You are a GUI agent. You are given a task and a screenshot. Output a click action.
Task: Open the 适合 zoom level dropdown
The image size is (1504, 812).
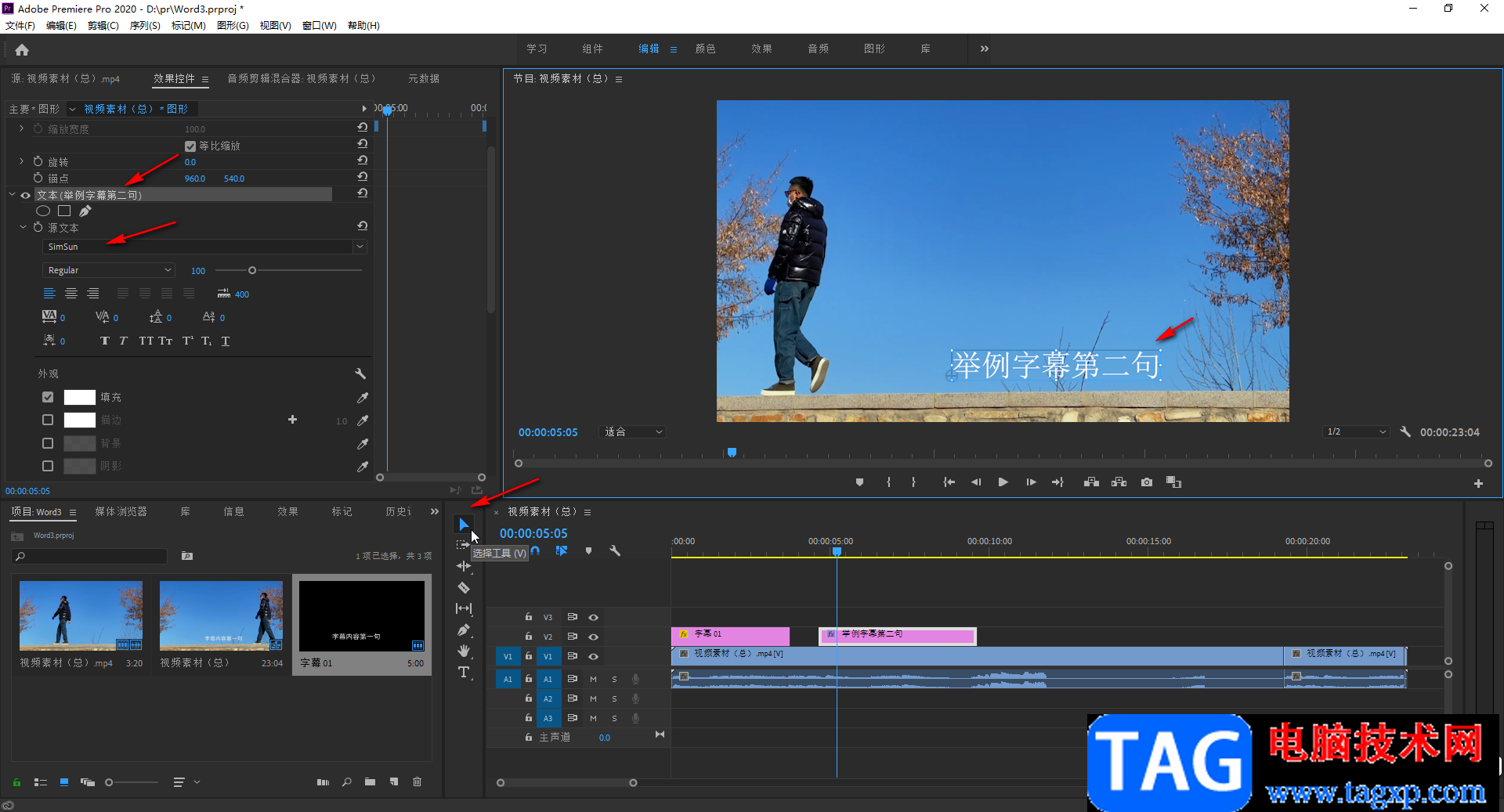(633, 432)
